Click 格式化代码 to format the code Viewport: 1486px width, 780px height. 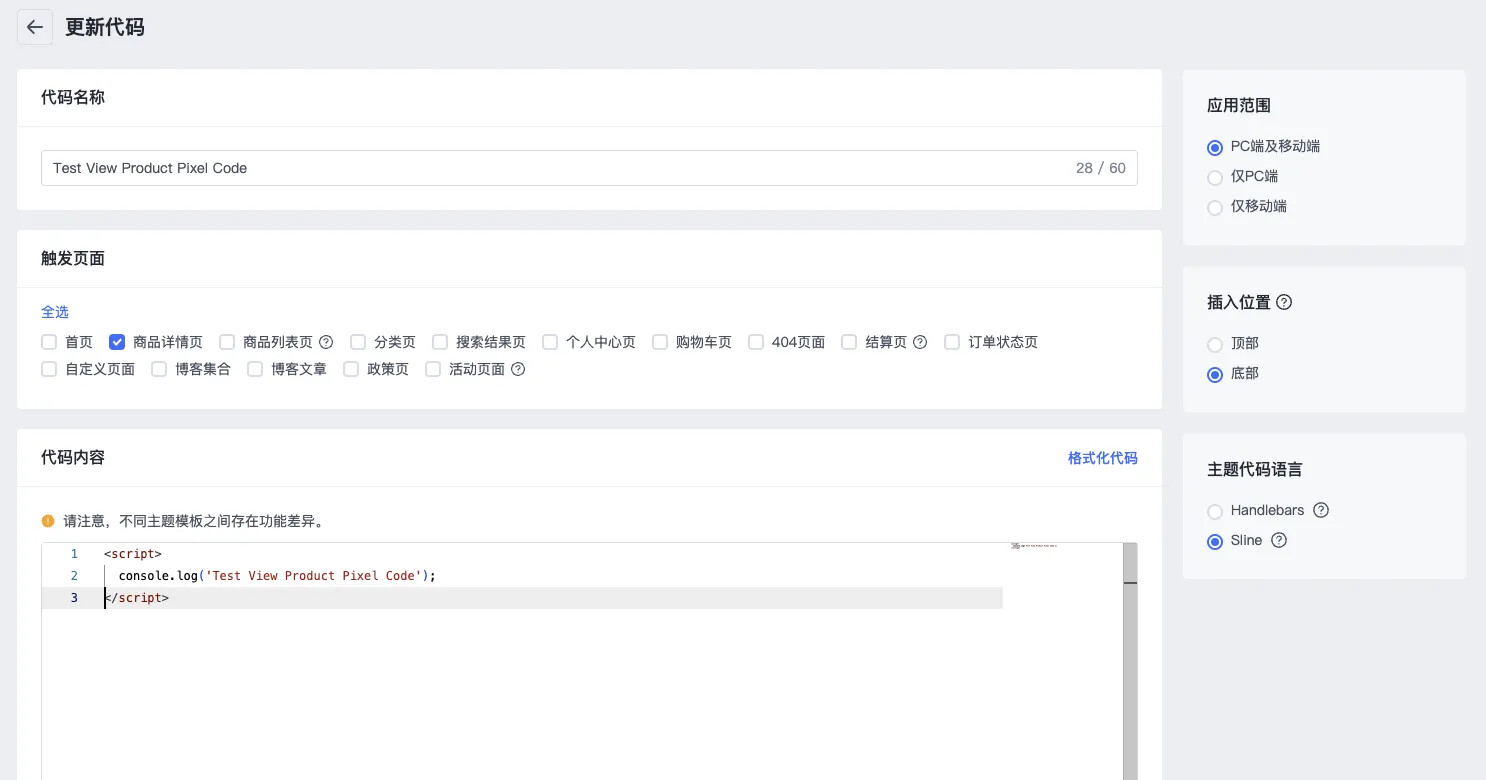(x=1102, y=458)
